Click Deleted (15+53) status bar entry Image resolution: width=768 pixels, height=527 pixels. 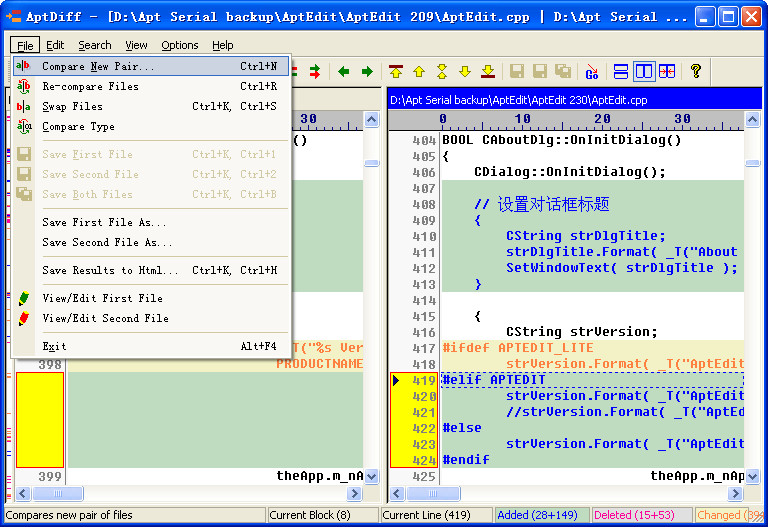[x=641, y=515]
